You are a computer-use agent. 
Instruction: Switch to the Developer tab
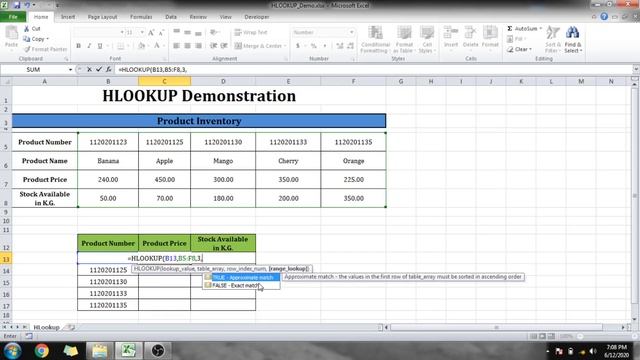256,17
